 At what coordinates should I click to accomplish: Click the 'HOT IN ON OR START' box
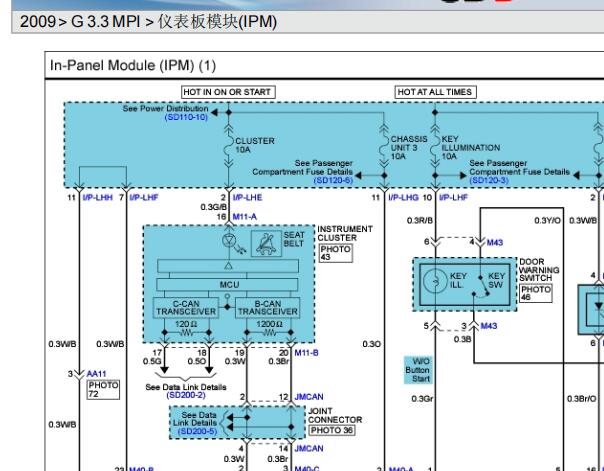[x=228, y=92]
